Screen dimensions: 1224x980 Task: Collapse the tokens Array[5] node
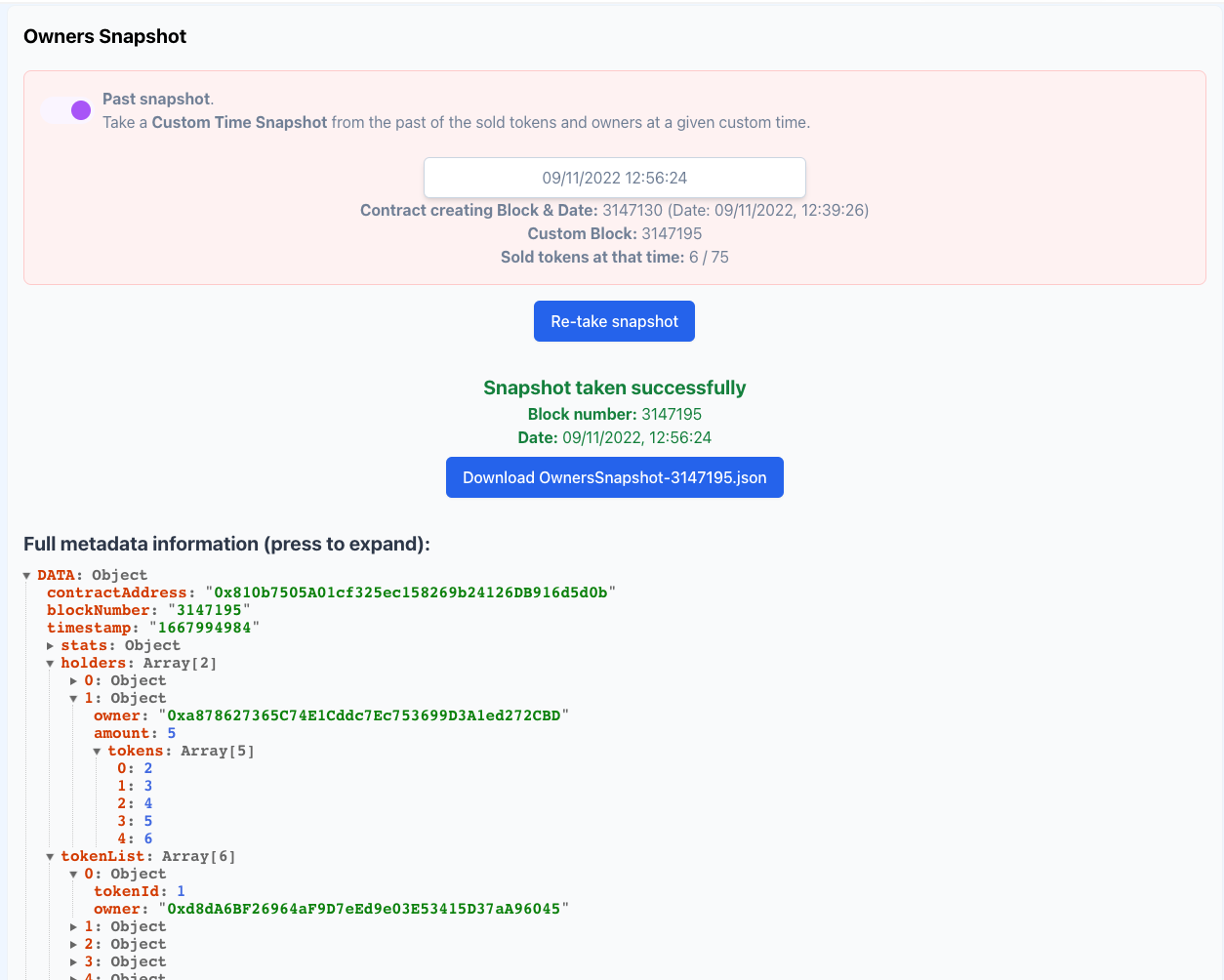(x=98, y=752)
